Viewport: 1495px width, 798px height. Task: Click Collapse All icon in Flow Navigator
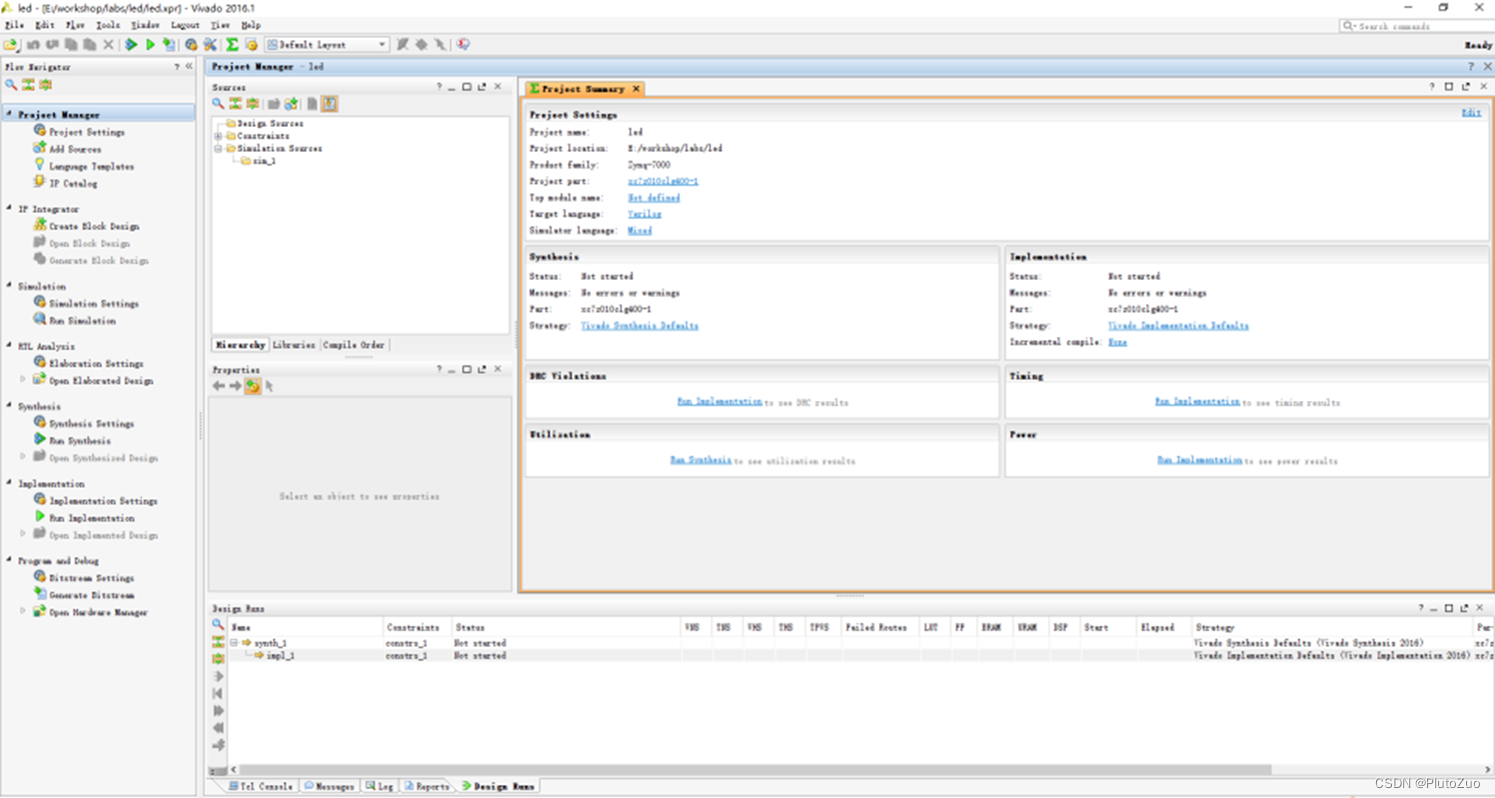28,85
